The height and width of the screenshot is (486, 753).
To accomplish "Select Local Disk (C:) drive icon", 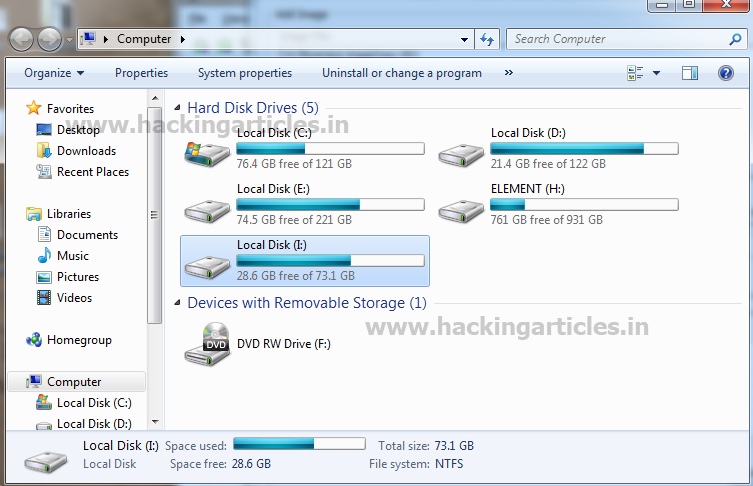I will [x=207, y=155].
